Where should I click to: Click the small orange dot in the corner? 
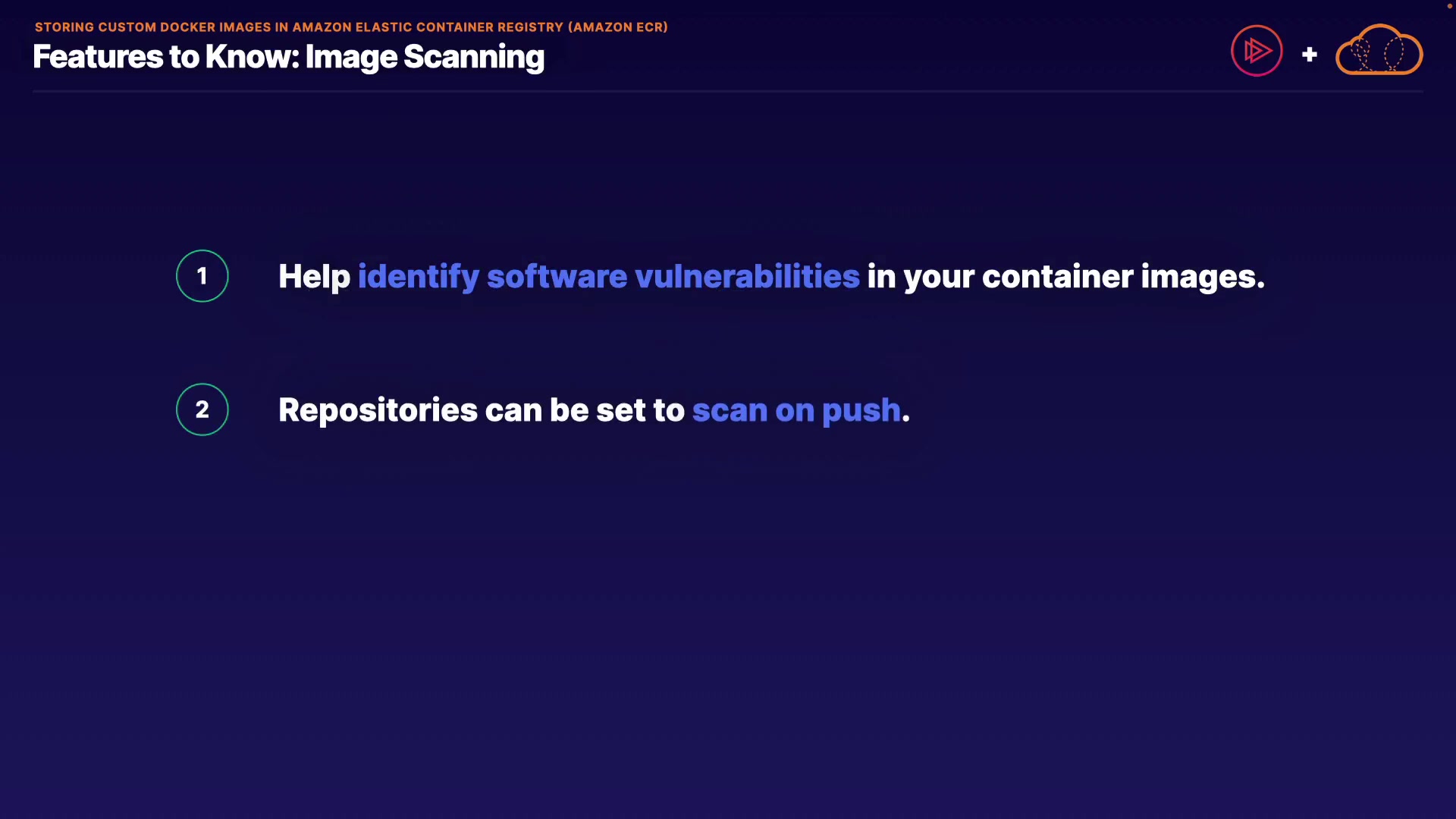(1449, 6)
